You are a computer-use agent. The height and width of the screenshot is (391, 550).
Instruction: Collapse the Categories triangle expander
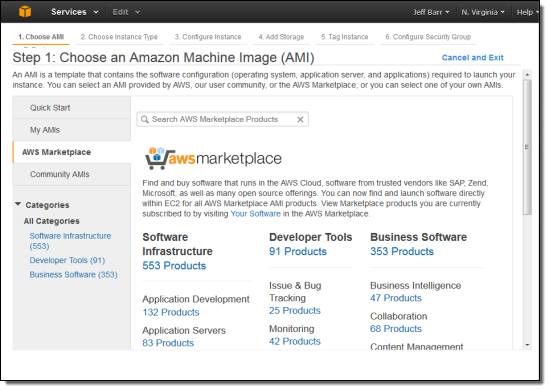(18, 204)
